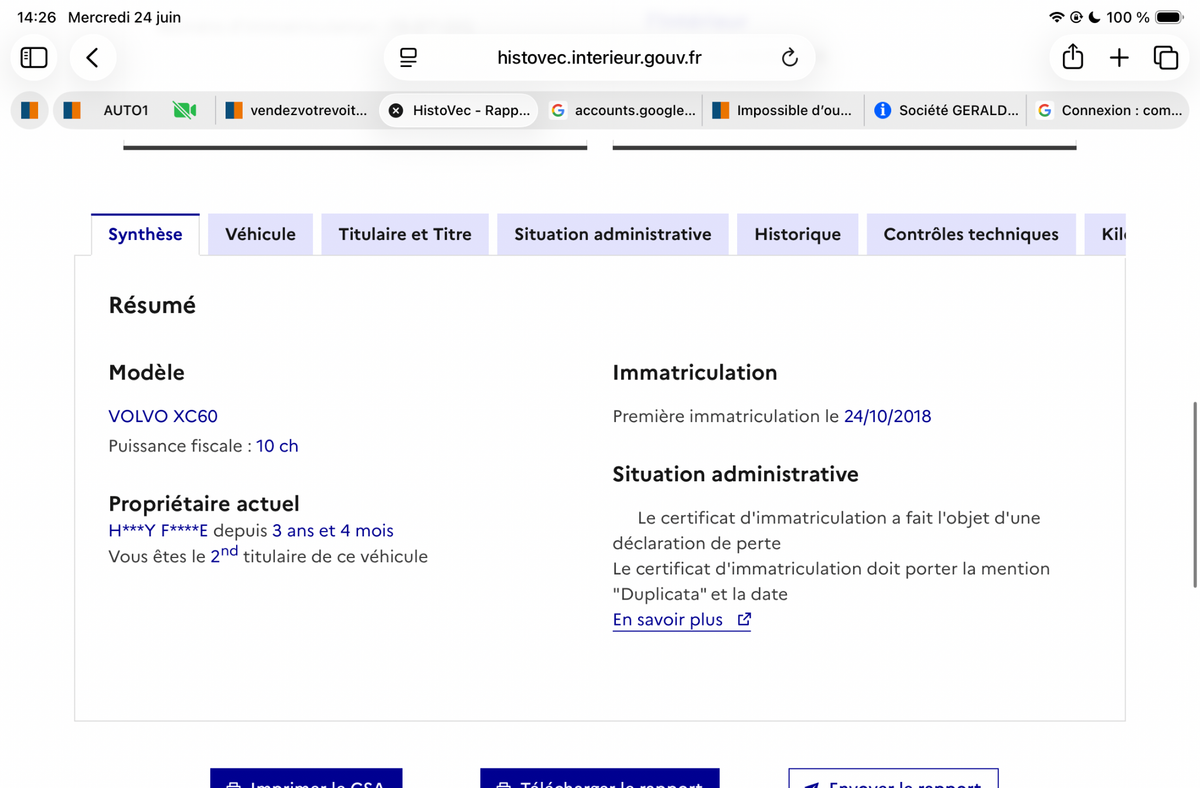Toggle the Safari sidebar icon

pos(34,58)
